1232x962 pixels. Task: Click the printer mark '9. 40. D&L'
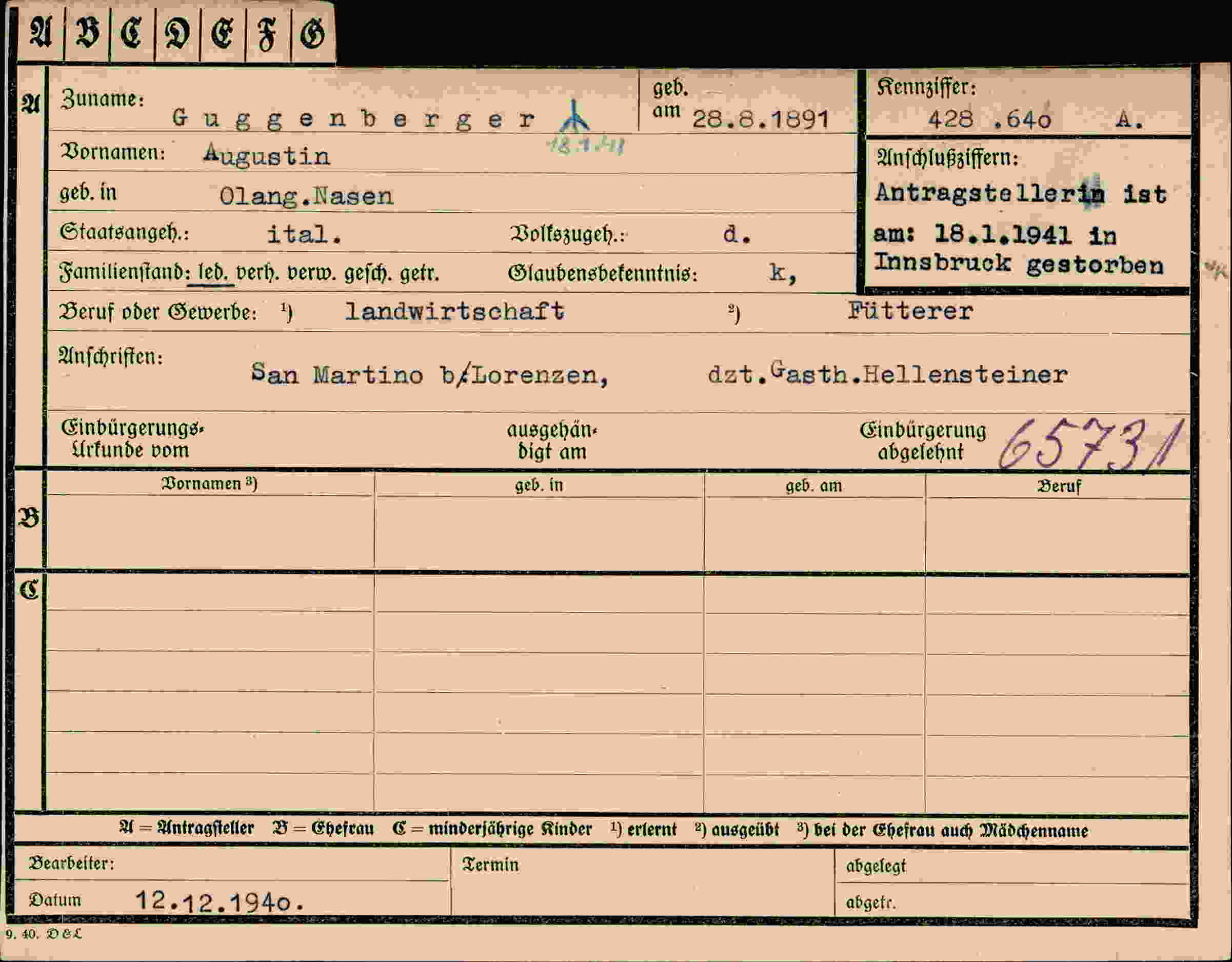(44, 934)
